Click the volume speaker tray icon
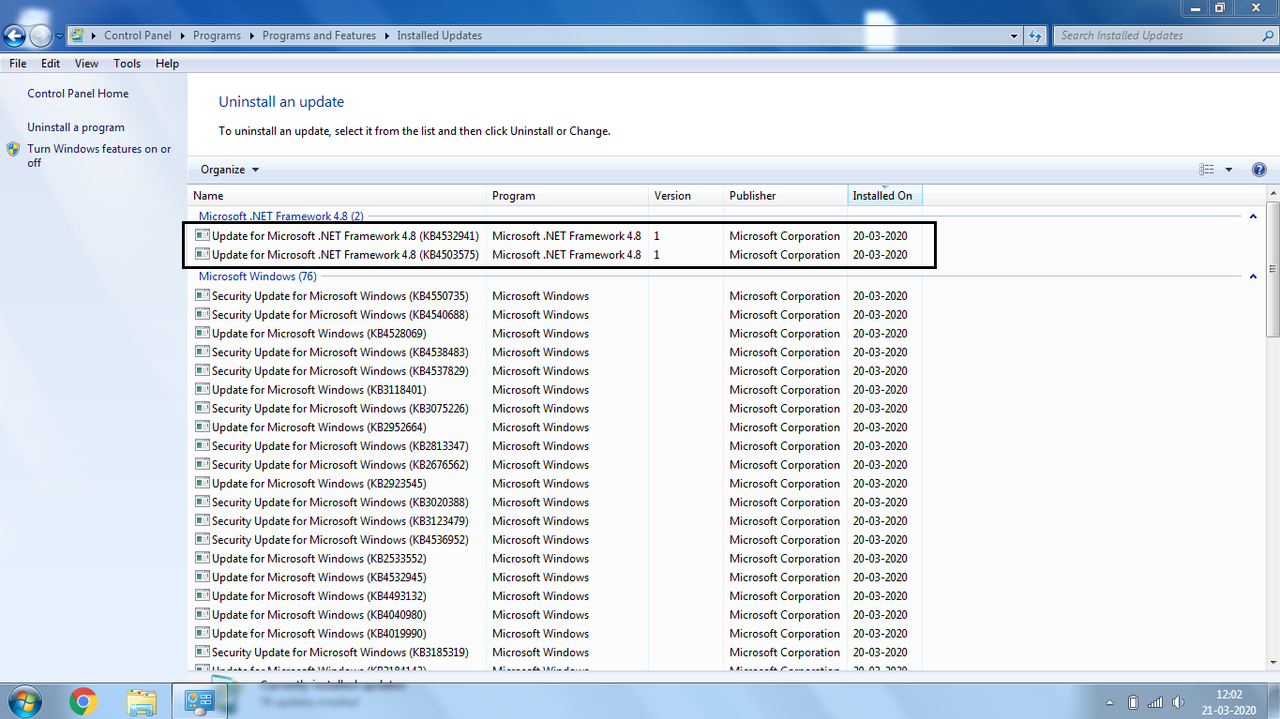Viewport: 1280px width, 719px height. (1177, 702)
